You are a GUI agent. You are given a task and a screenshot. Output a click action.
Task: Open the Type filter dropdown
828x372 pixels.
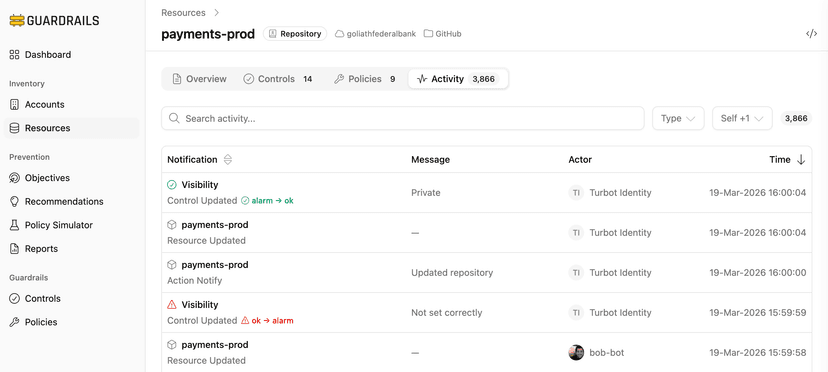click(678, 118)
